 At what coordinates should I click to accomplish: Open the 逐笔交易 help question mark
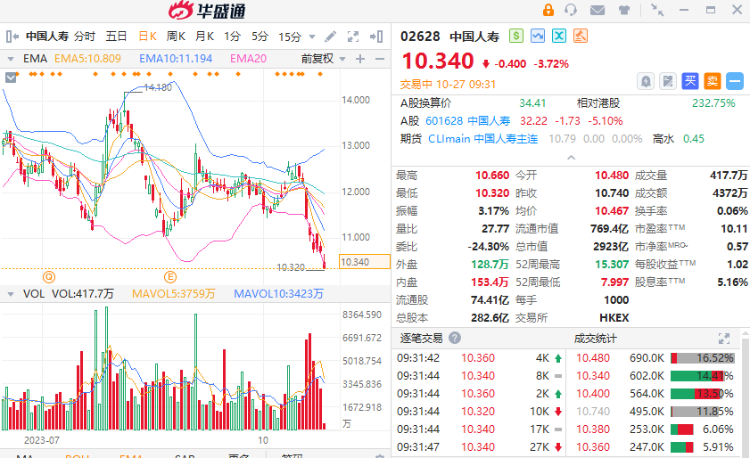tap(455, 338)
